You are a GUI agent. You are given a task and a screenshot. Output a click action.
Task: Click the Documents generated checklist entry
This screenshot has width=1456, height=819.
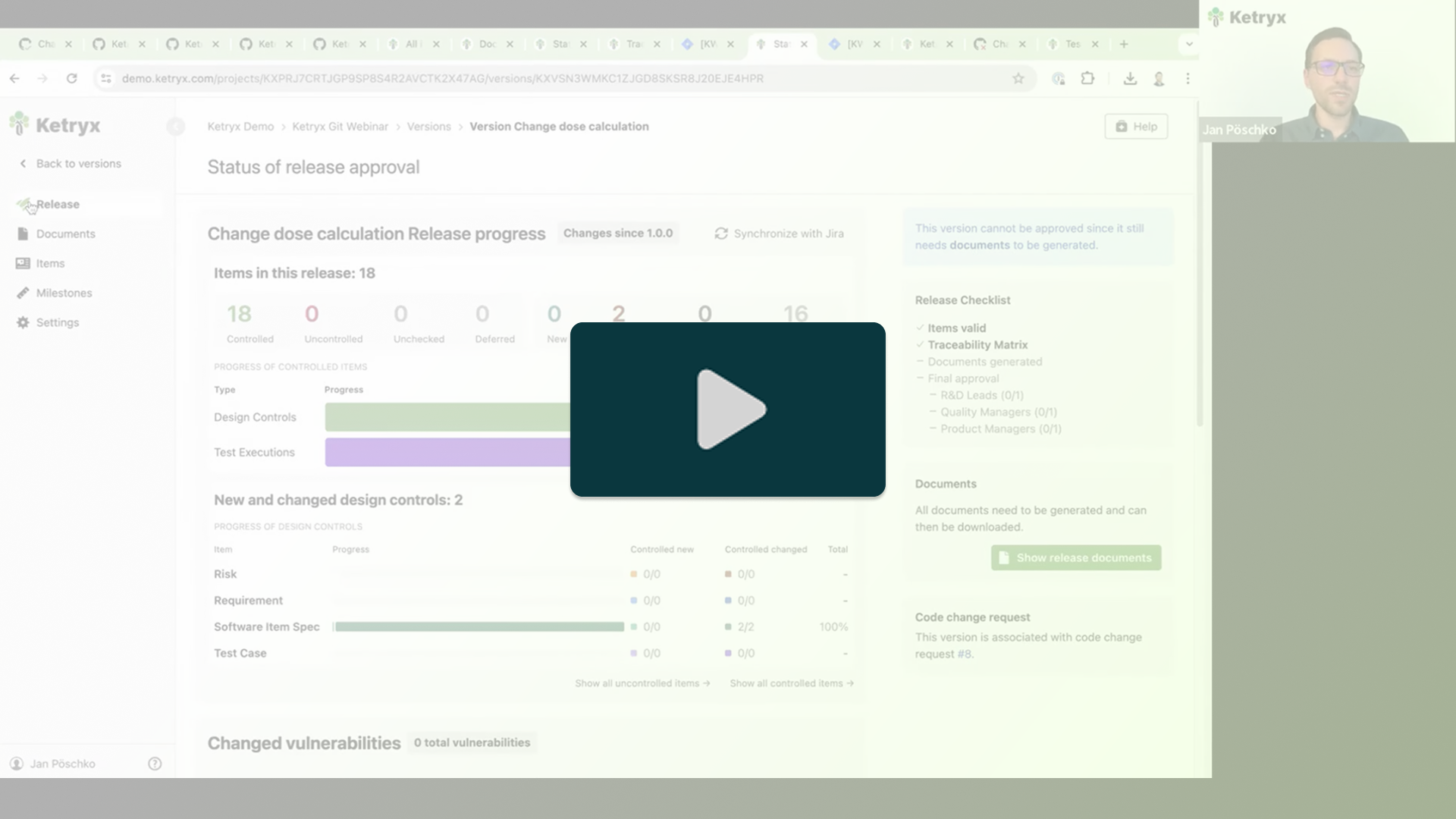point(984,362)
